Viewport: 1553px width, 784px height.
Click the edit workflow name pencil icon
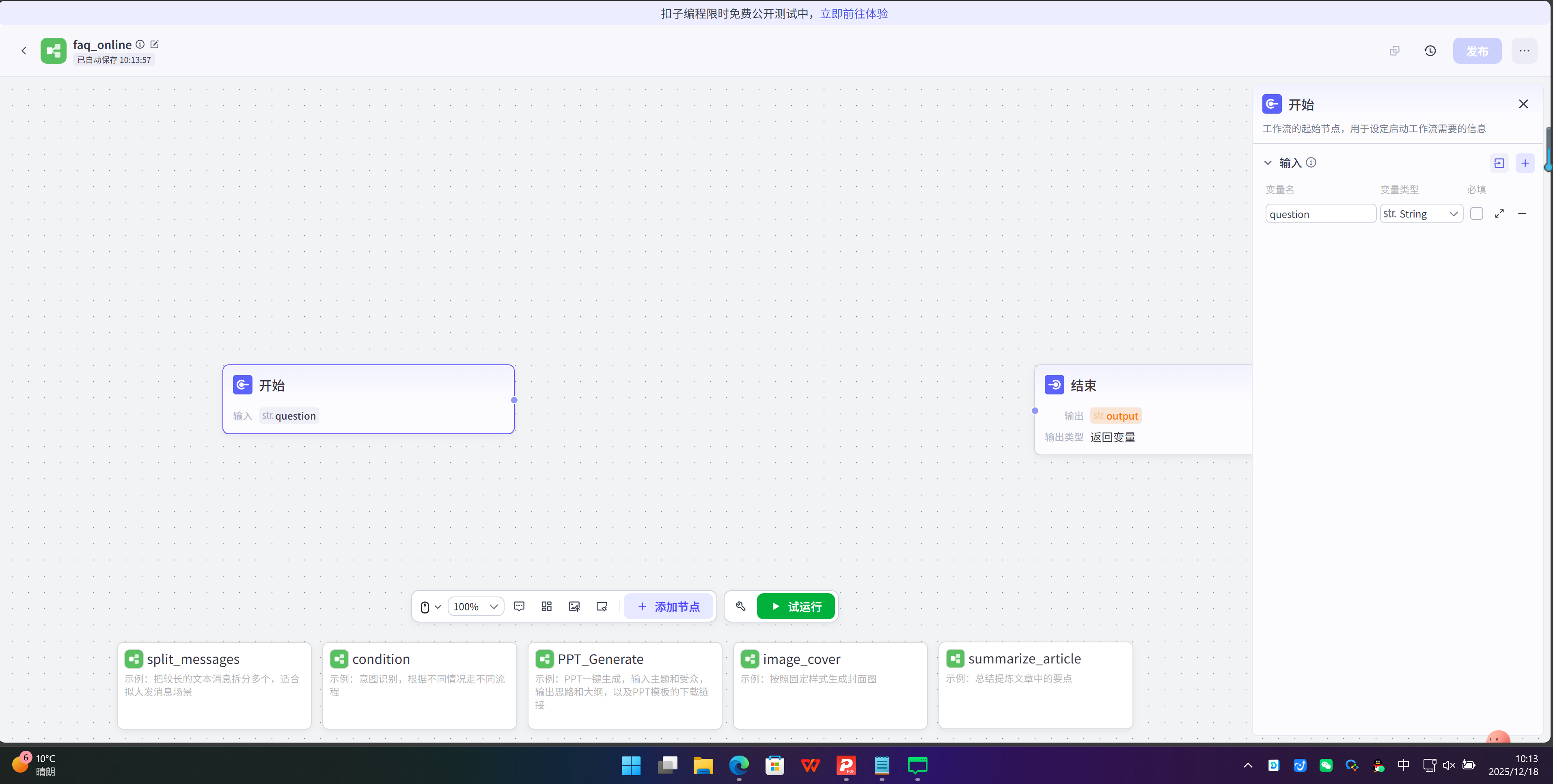click(155, 45)
